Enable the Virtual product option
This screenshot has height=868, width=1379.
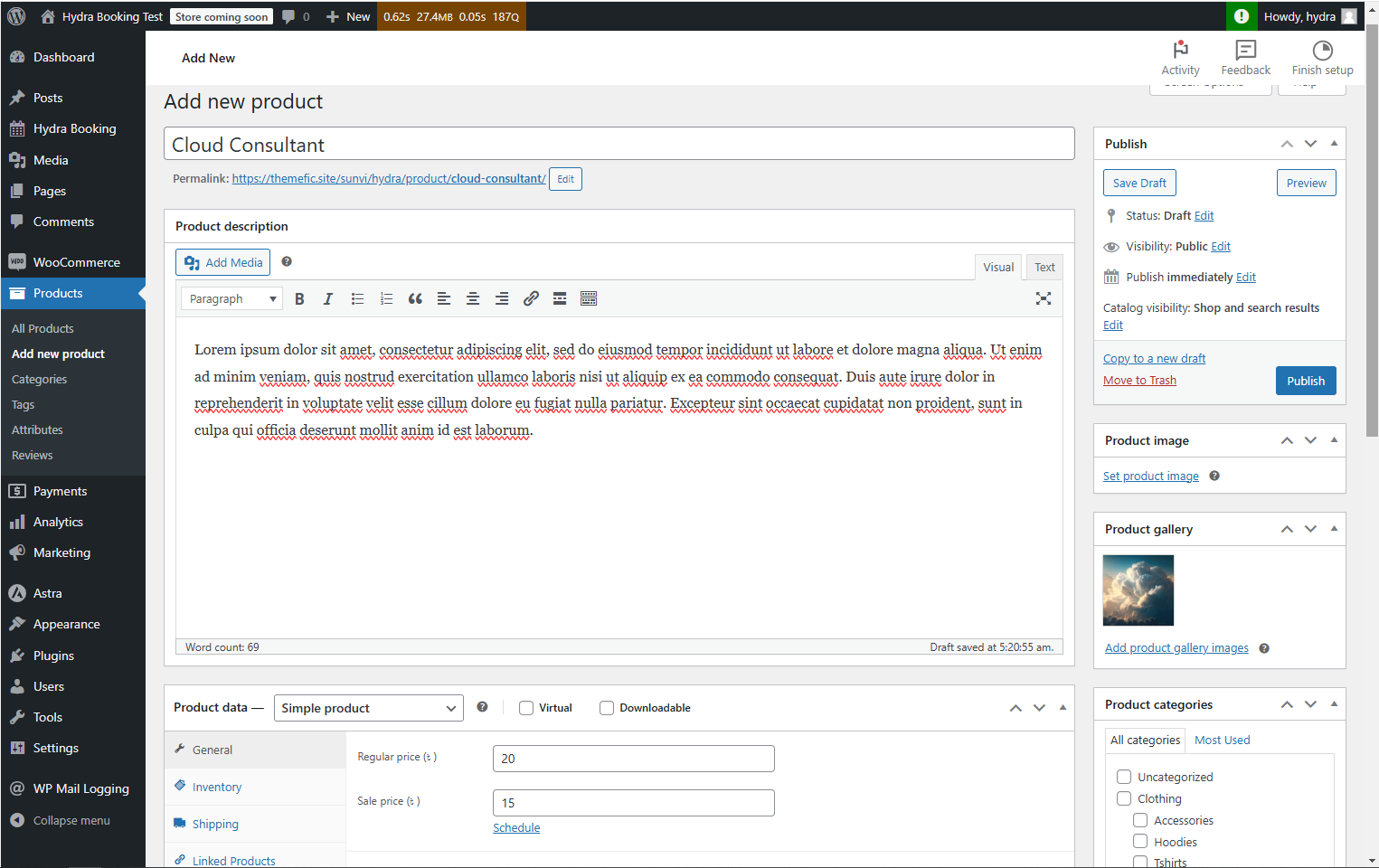[526, 707]
